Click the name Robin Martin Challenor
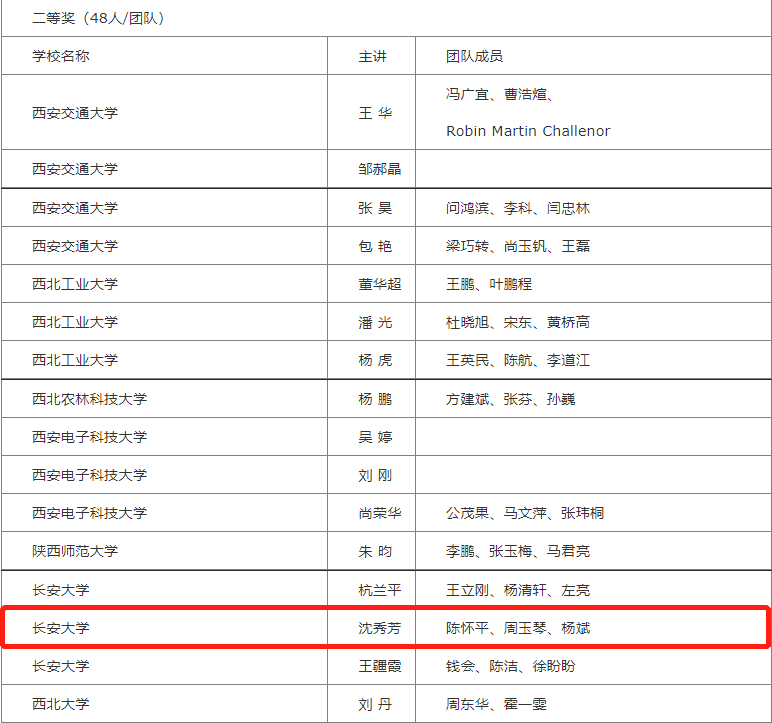 point(527,131)
